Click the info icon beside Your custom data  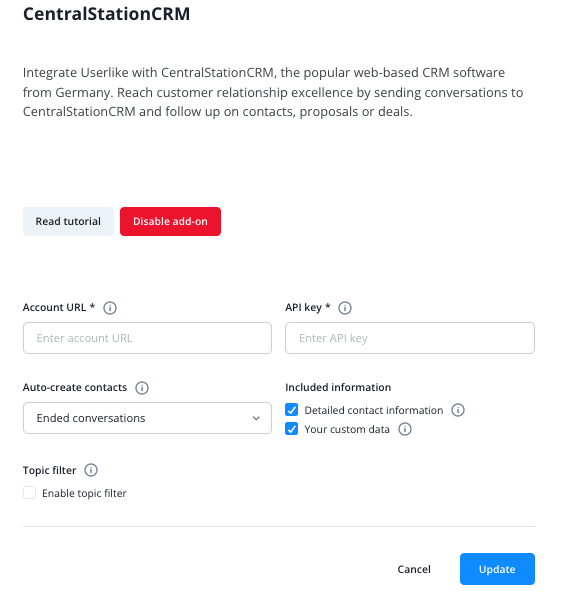(405, 430)
